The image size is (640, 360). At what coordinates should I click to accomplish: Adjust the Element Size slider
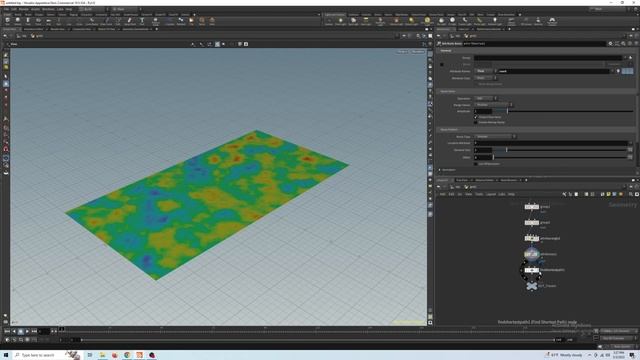coord(560,150)
